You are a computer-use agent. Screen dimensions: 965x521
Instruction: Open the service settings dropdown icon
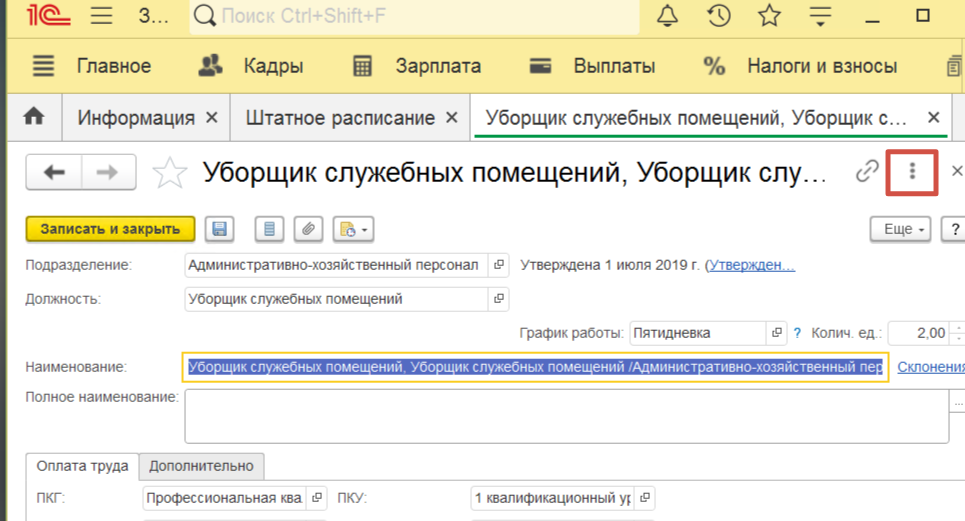click(x=820, y=15)
